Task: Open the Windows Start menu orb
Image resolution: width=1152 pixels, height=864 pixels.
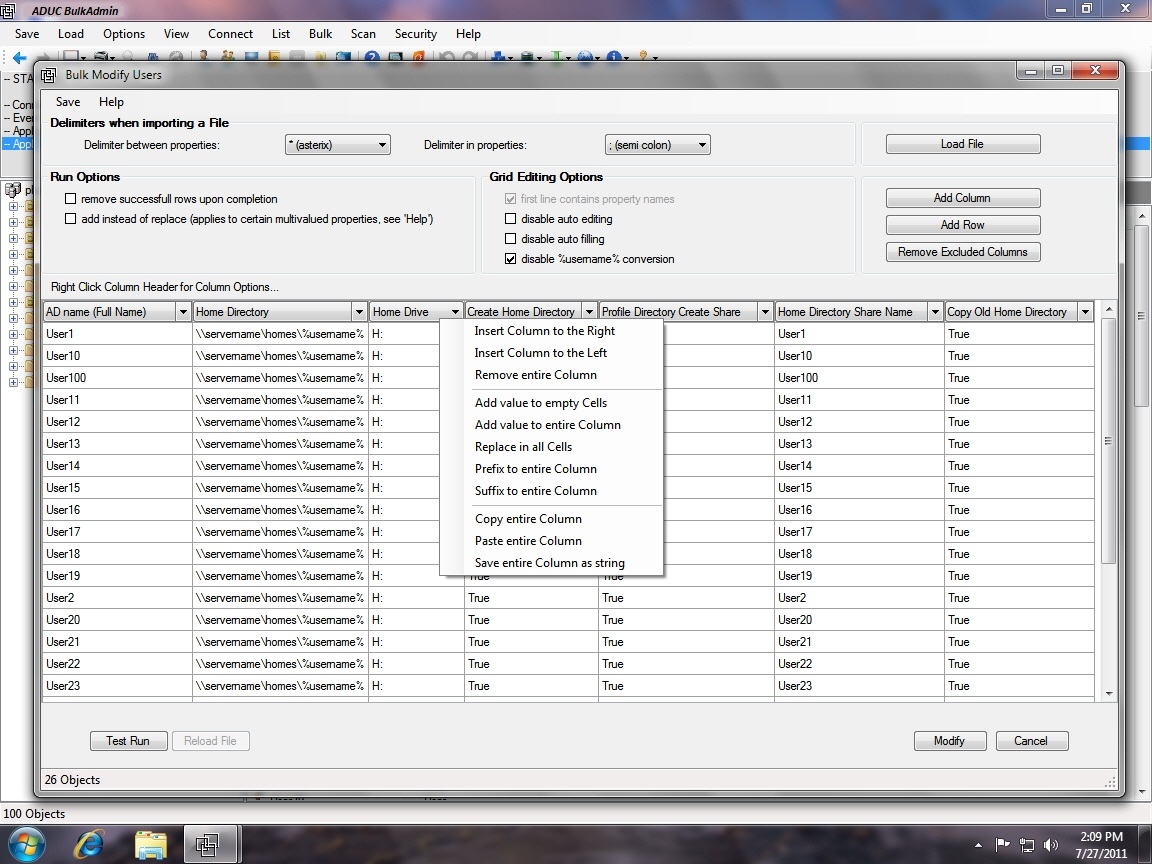Action: point(27,843)
